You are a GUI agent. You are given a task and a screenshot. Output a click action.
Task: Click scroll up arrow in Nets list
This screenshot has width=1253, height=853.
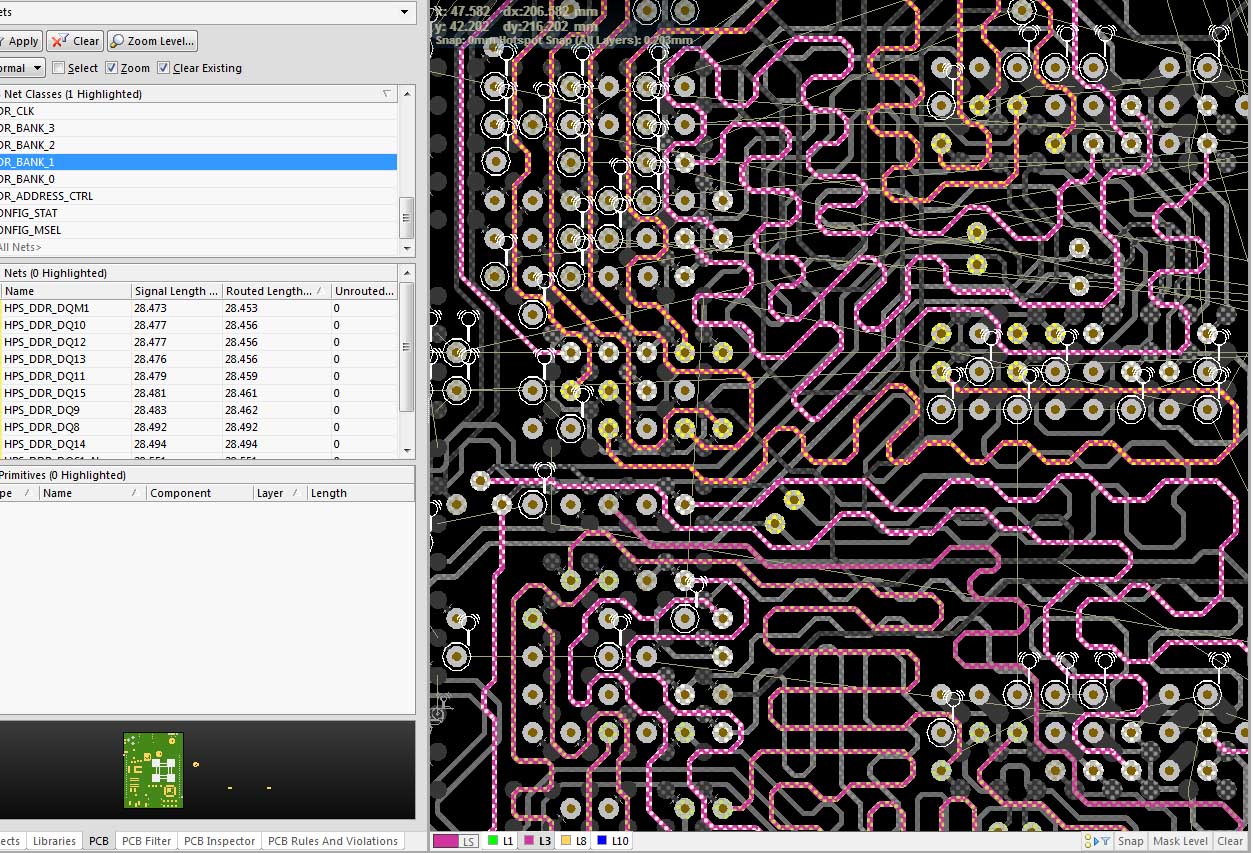pos(407,273)
